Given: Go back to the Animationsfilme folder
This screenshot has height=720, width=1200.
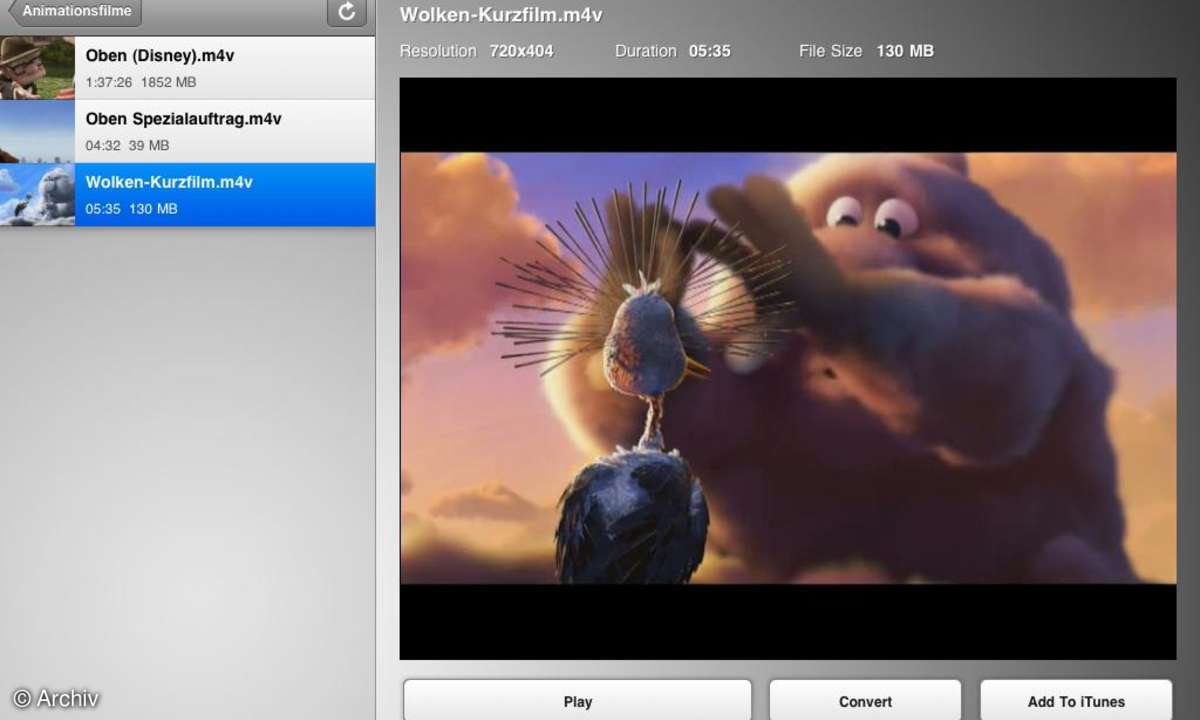Looking at the screenshot, I should (75, 12).
